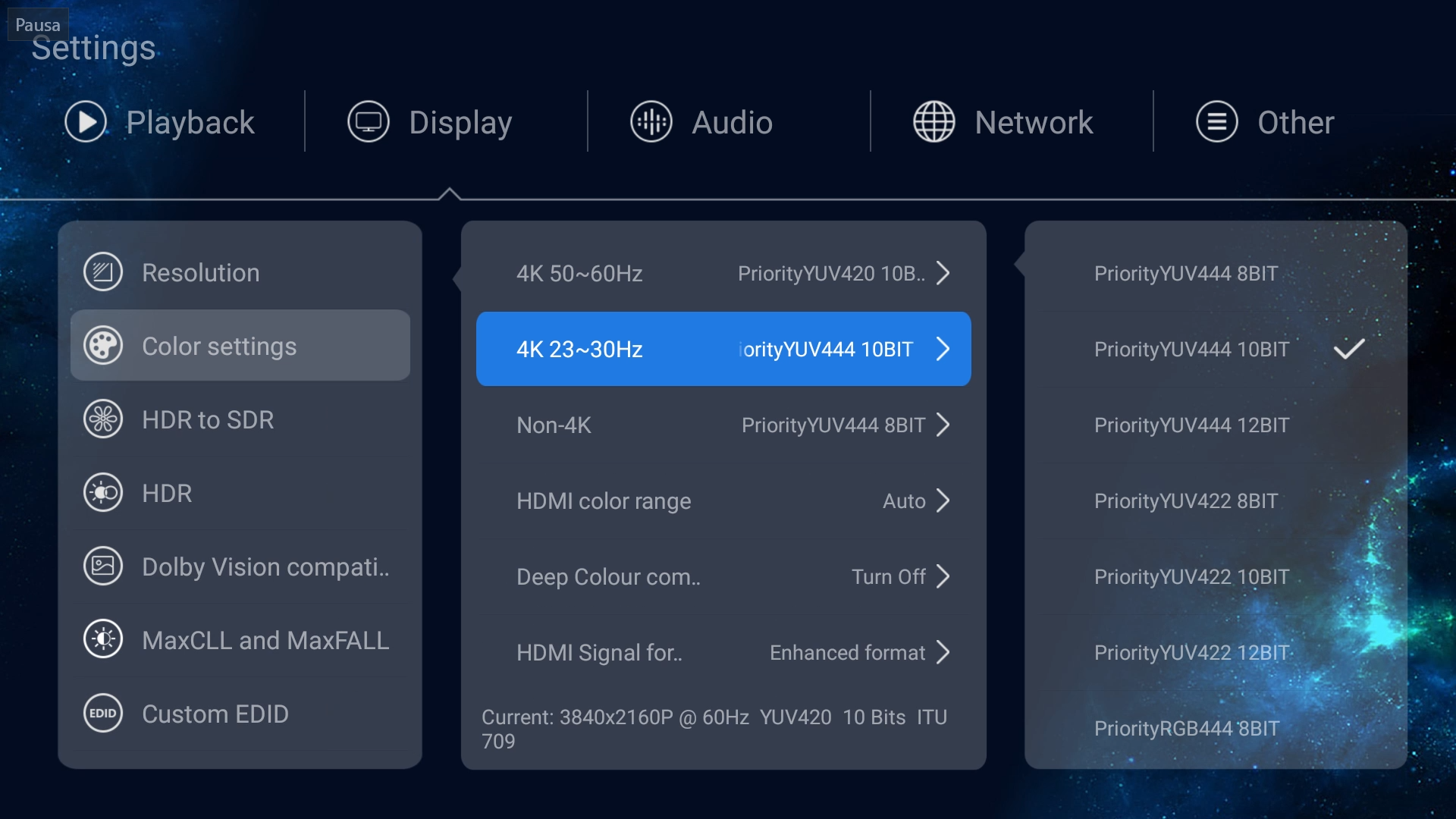Screen dimensions: 1456x819
Task: Open the Deep Colour com.. row
Action: [x=723, y=576]
